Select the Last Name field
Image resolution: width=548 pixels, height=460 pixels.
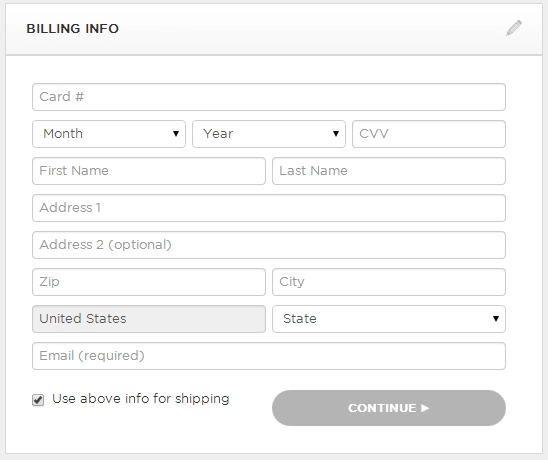click(389, 171)
